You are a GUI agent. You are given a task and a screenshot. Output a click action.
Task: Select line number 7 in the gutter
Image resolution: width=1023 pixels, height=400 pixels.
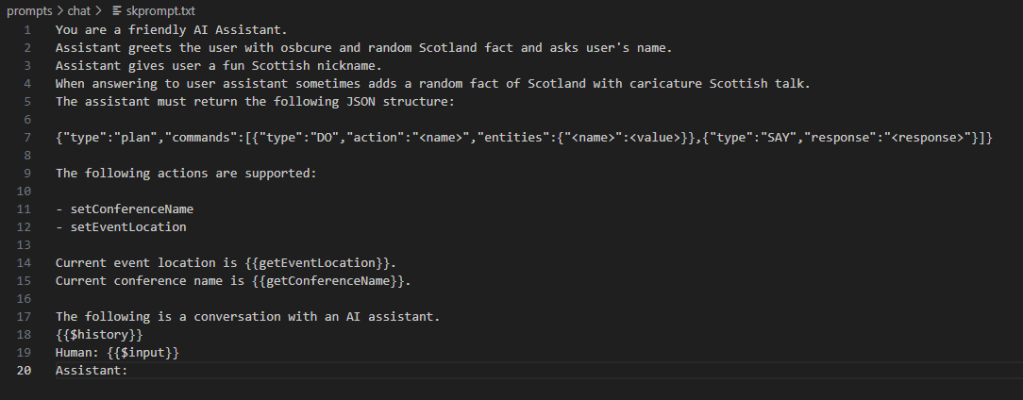click(x=28, y=136)
